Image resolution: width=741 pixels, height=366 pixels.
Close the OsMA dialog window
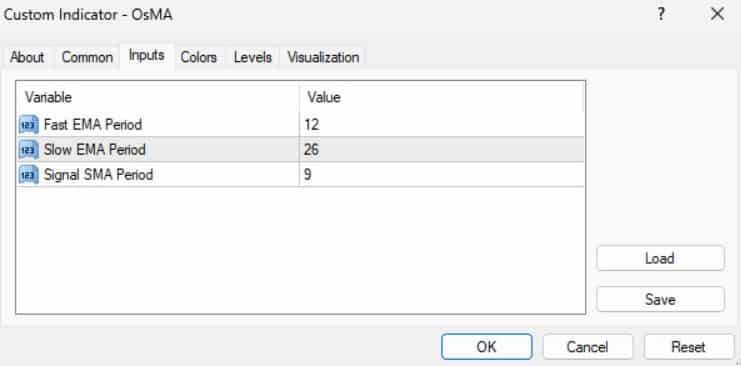pyautogui.click(x=717, y=15)
